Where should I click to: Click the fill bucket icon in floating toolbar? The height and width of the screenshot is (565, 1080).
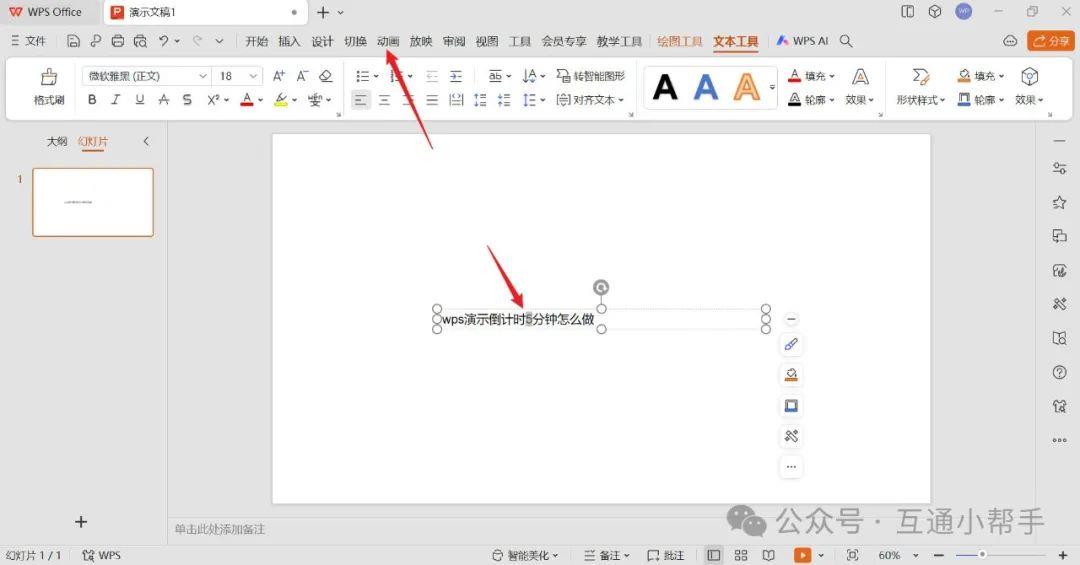[791, 375]
